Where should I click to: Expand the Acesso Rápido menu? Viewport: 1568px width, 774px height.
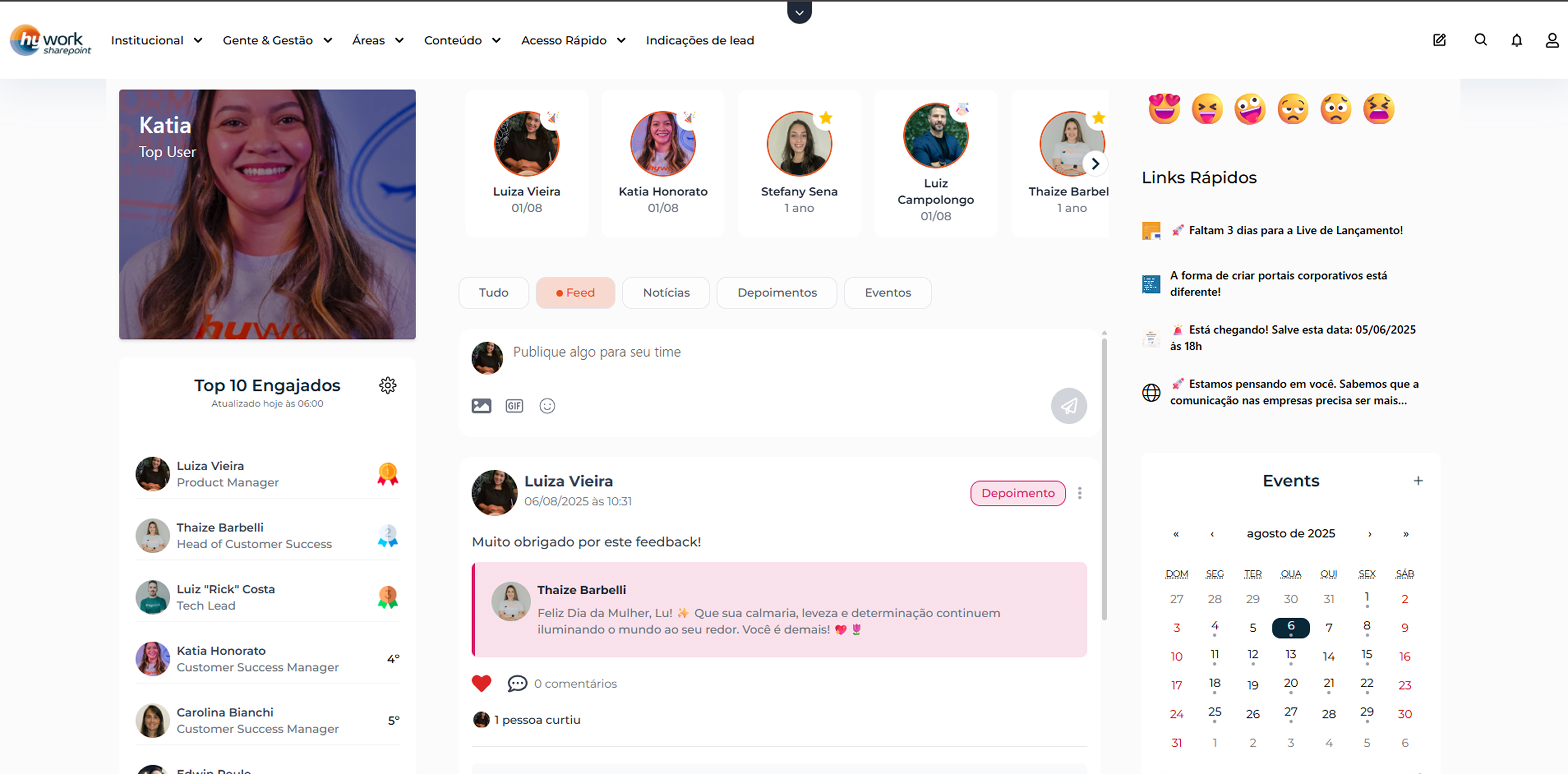tap(573, 40)
